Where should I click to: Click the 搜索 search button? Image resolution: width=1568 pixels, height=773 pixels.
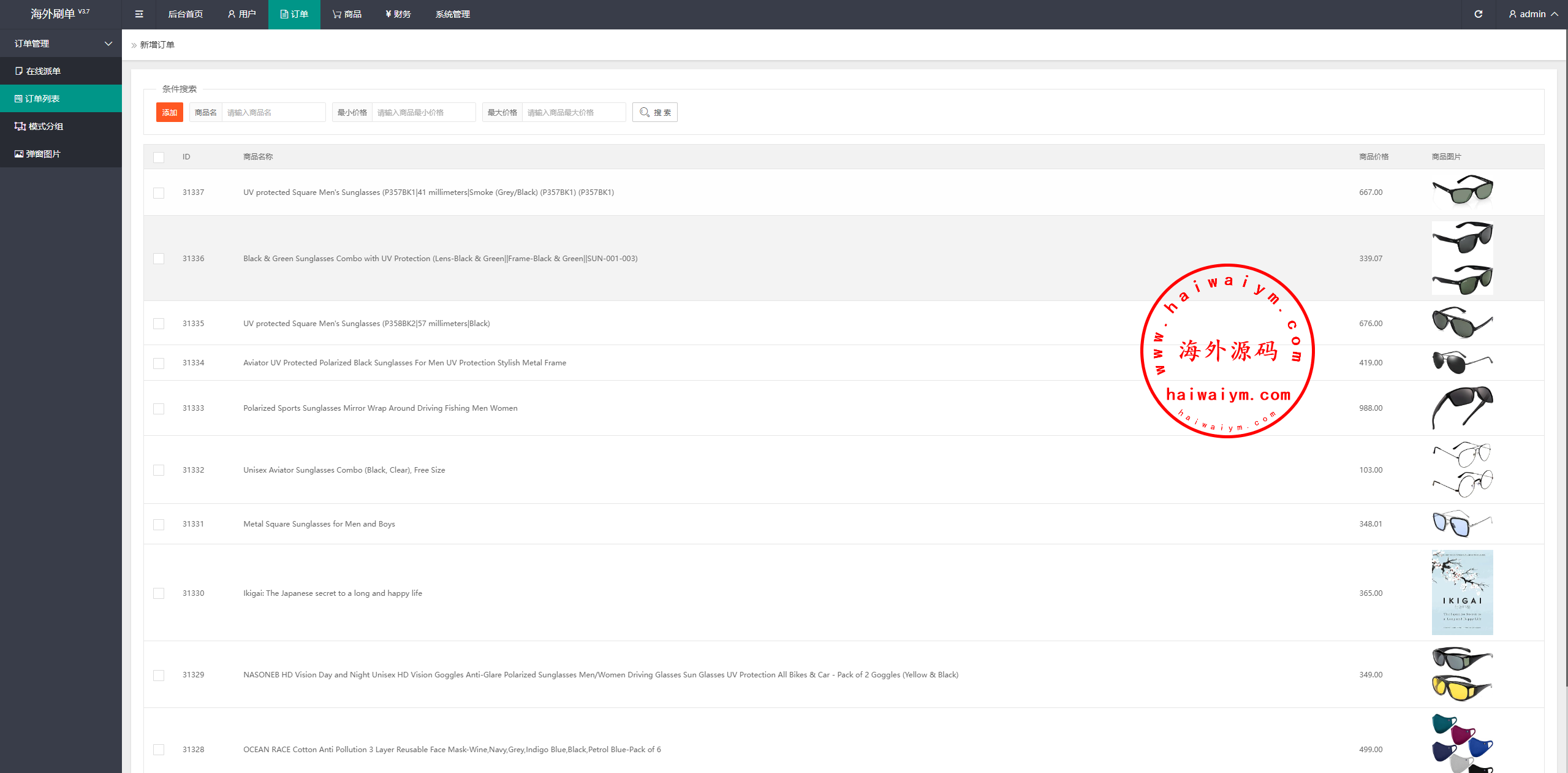(654, 112)
